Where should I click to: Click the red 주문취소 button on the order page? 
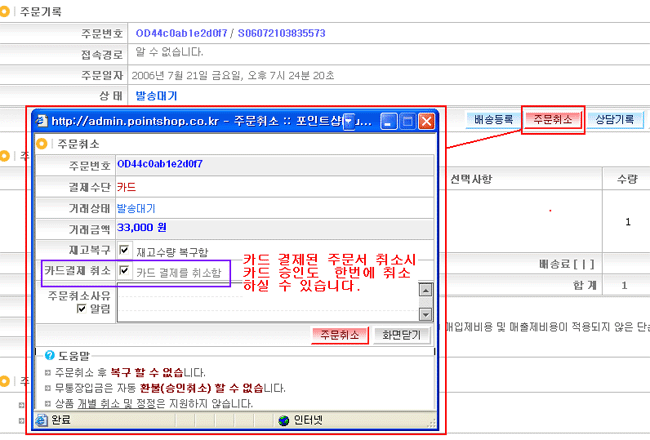(x=553, y=119)
